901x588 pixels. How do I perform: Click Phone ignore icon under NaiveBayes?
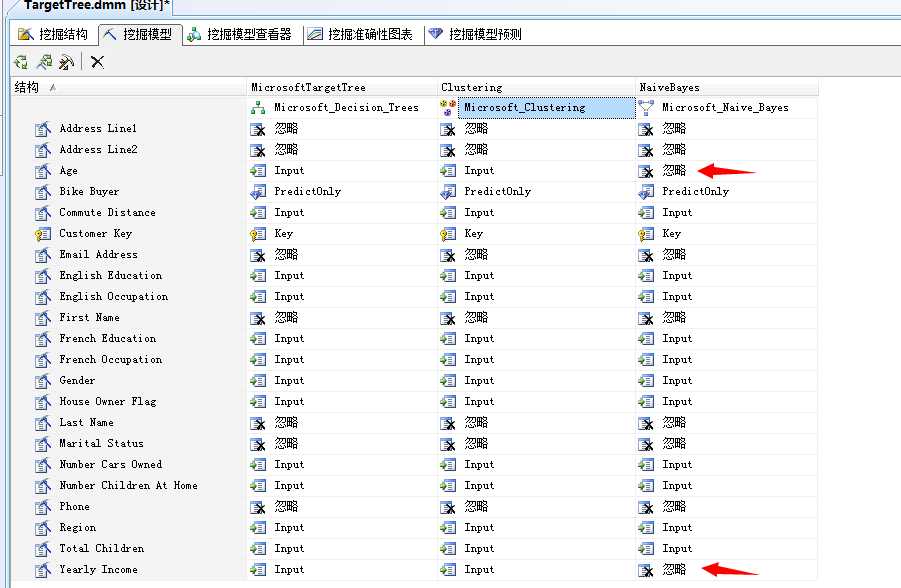click(x=646, y=508)
